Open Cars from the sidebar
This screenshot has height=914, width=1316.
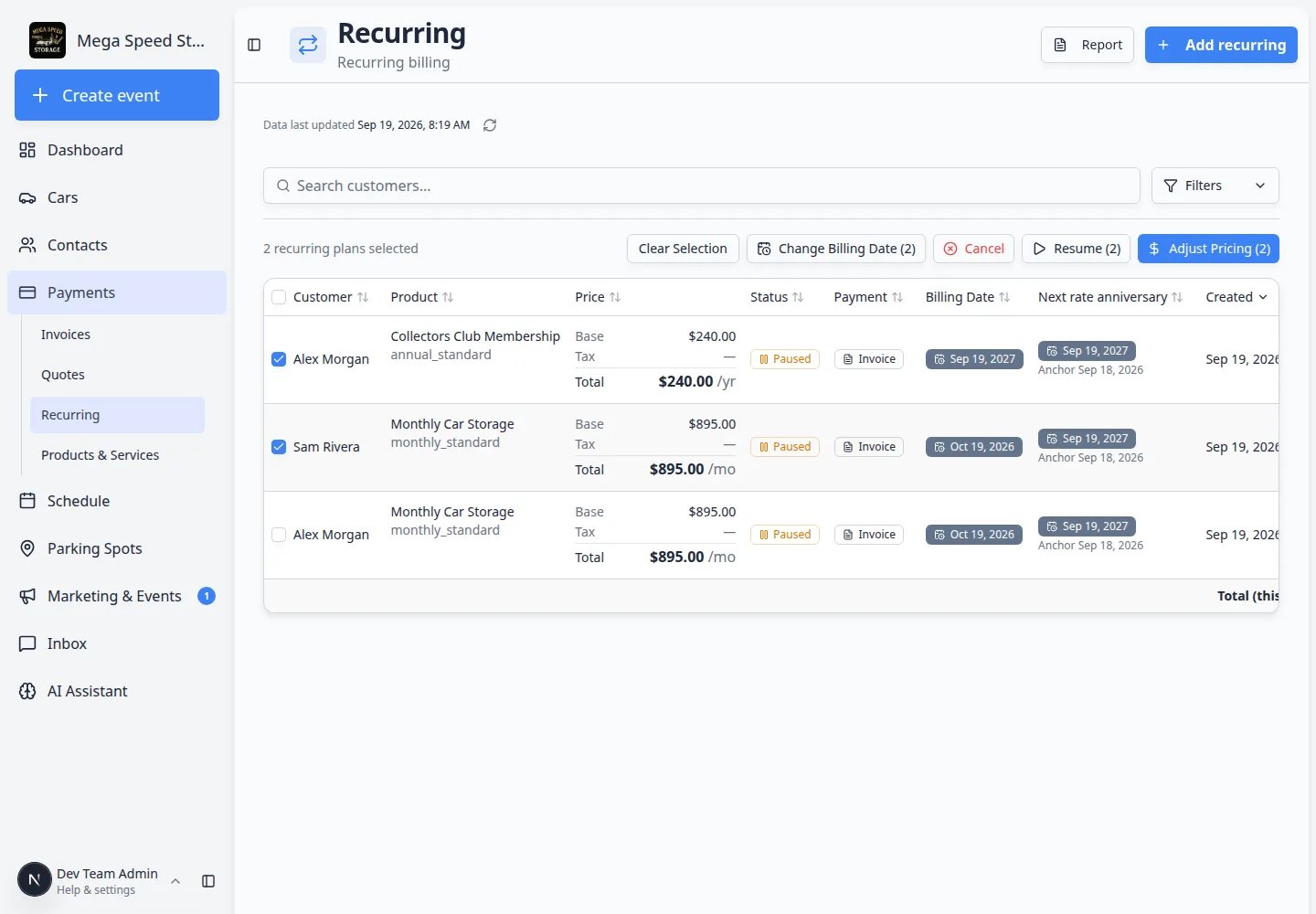click(117, 197)
